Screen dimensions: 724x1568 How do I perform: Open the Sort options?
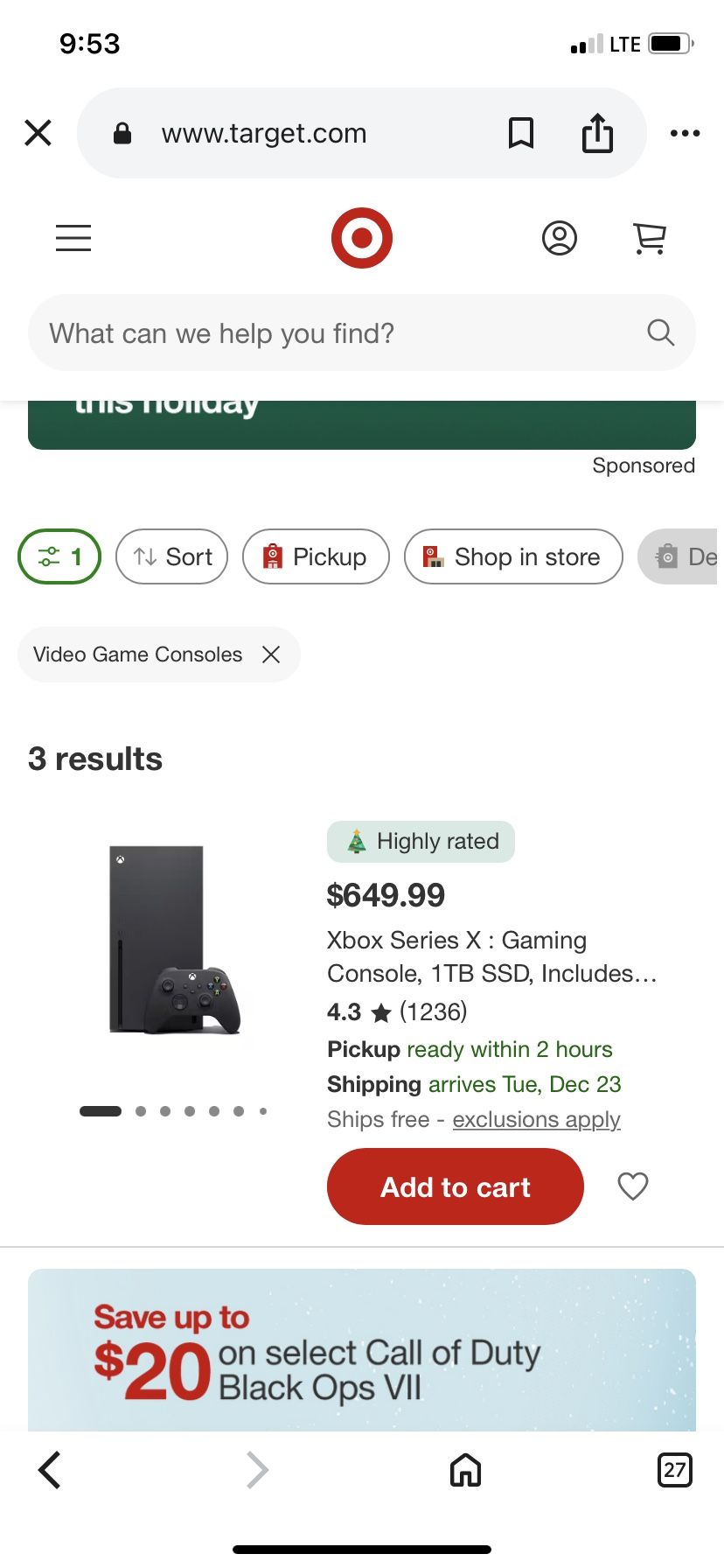point(172,556)
